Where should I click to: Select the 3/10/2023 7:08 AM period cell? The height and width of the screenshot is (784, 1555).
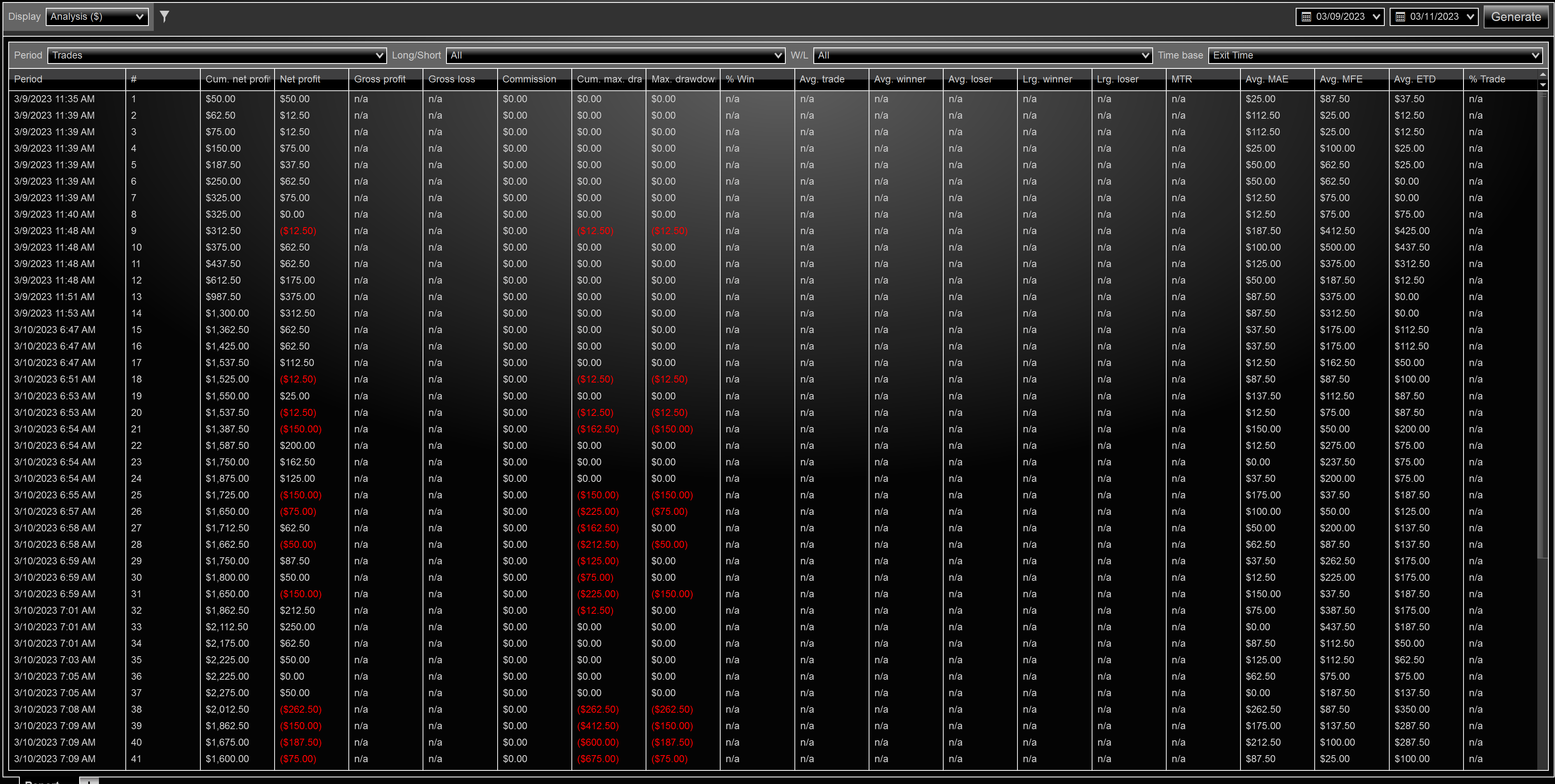point(54,709)
